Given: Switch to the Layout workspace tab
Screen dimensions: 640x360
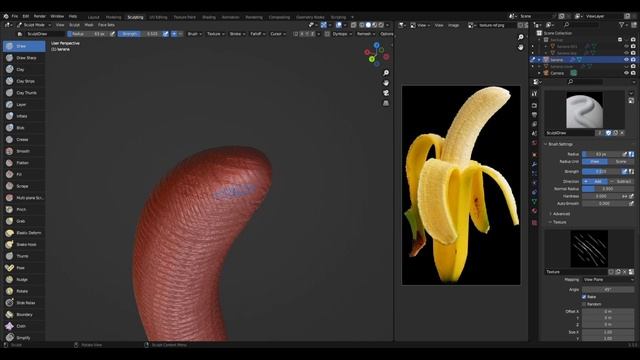Looking at the screenshot, I should click(x=93, y=17).
